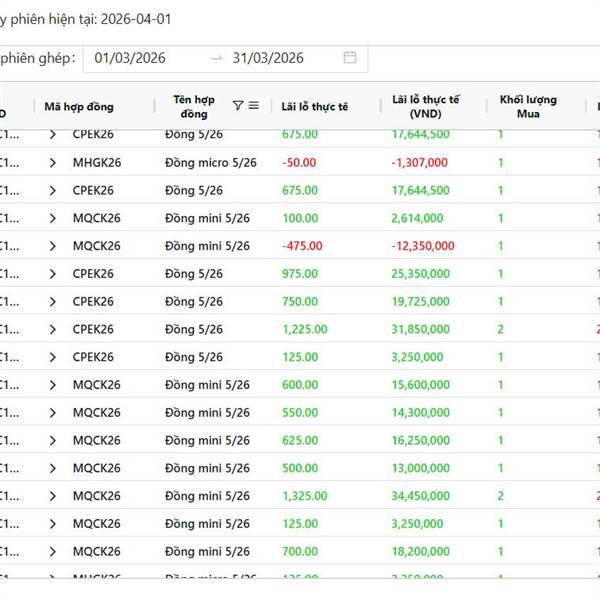
Task: Sort by Khối lượng Mua column header
Action: 528,107
